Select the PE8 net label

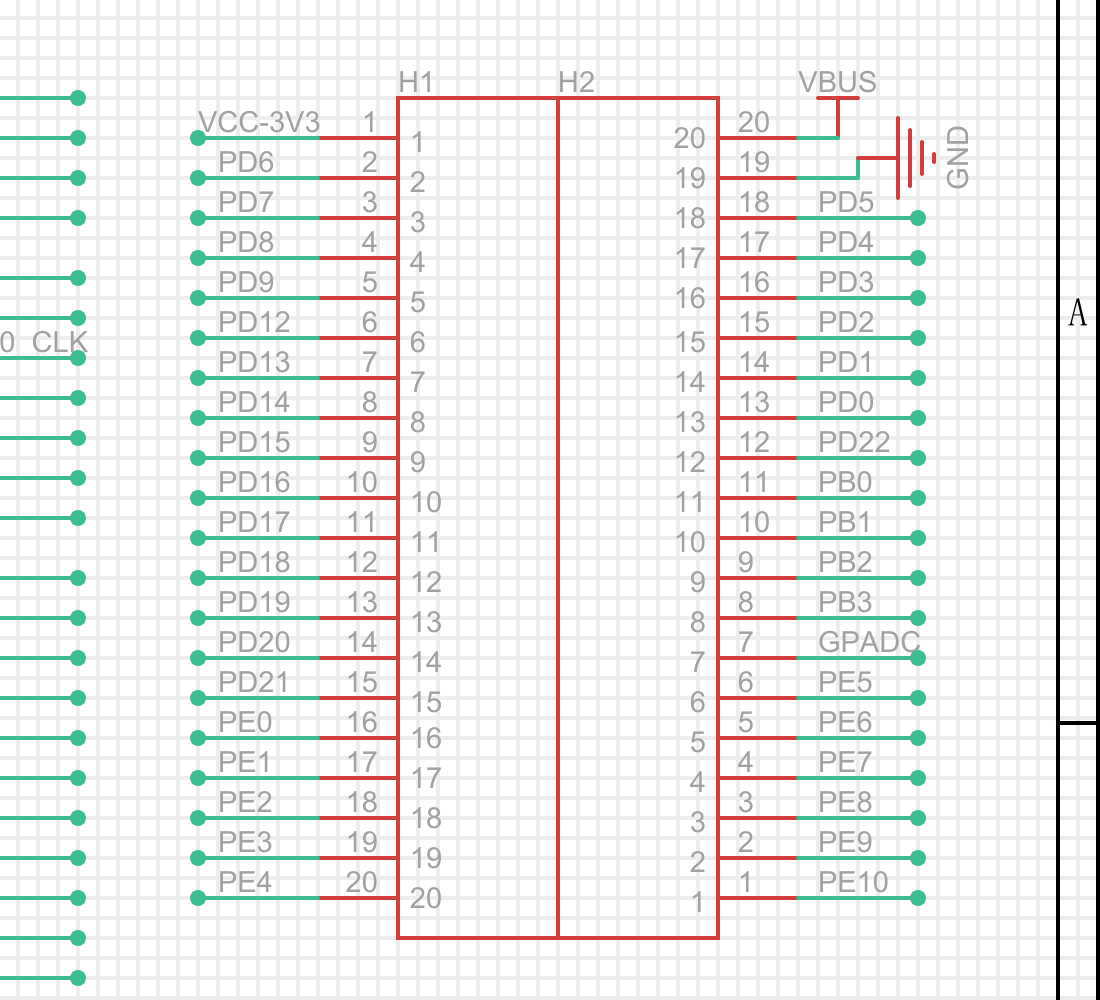tap(845, 802)
